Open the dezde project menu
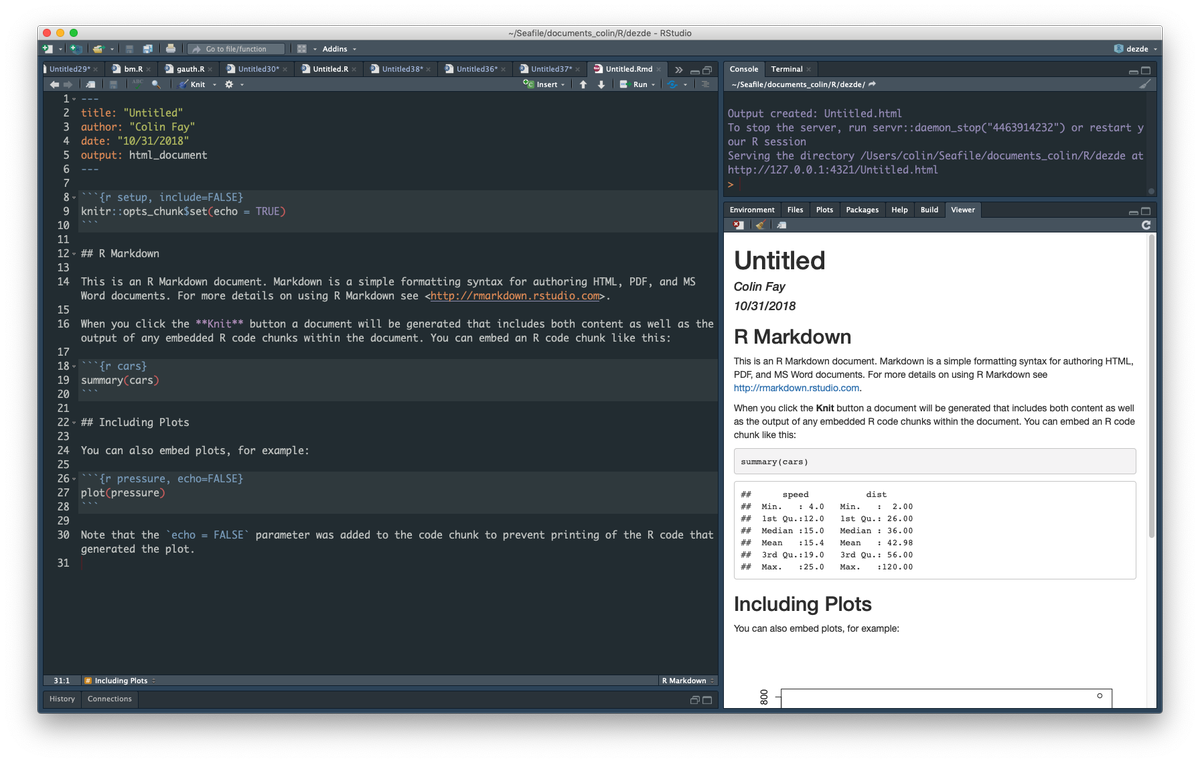Screen dimensions: 1200x763 coord(1135,48)
